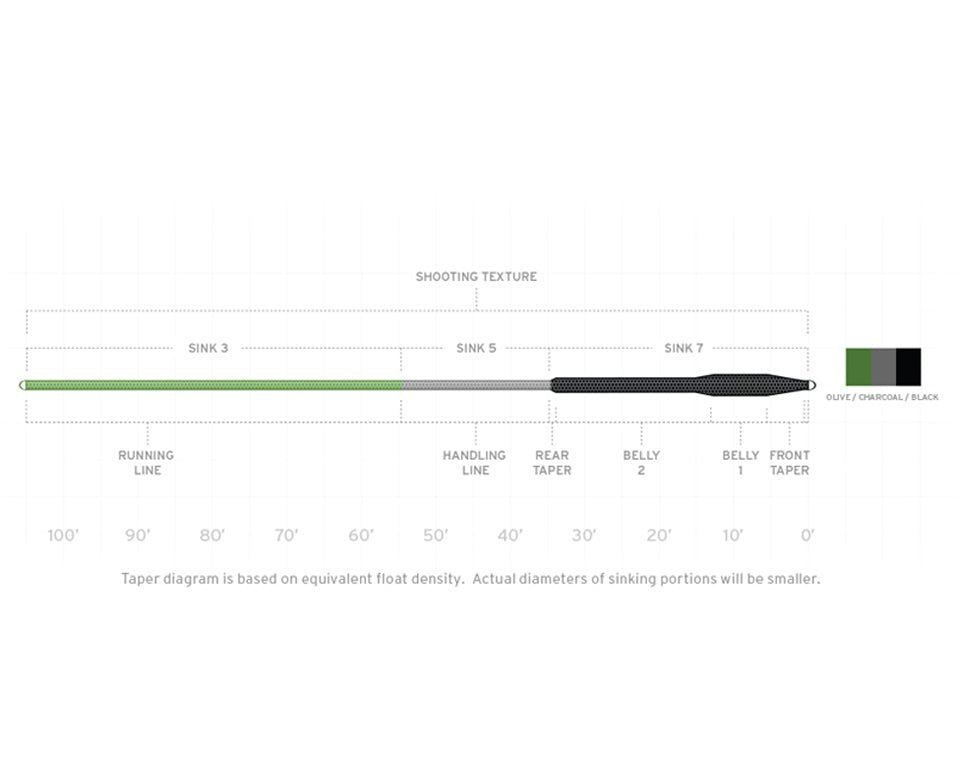Click the 0' scale marker

tap(807, 535)
